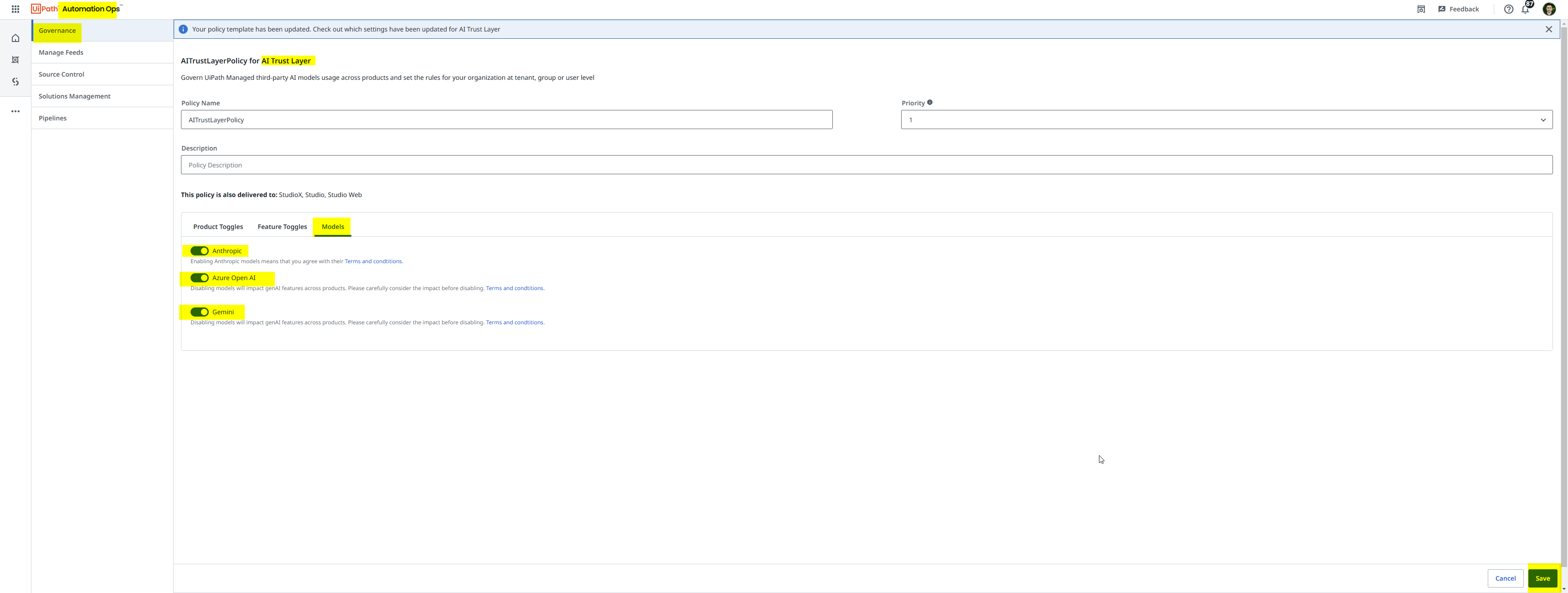Switch to the Feature Toggles tab

click(282, 227)
